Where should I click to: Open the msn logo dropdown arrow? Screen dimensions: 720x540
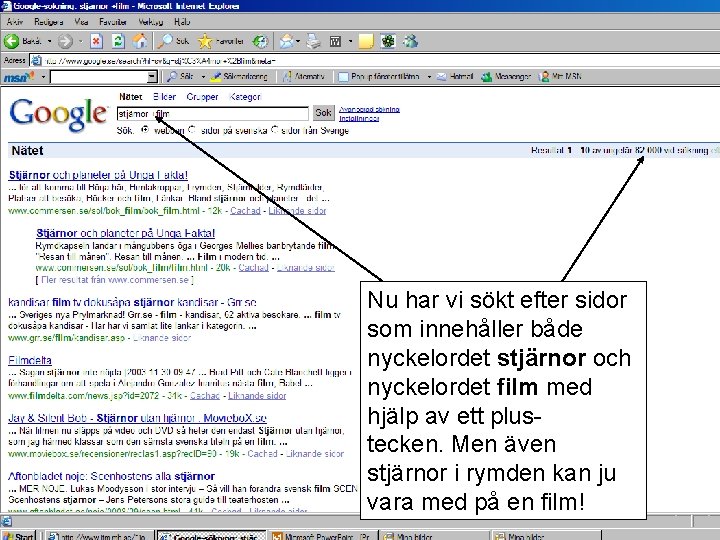(x=43, y=77)
